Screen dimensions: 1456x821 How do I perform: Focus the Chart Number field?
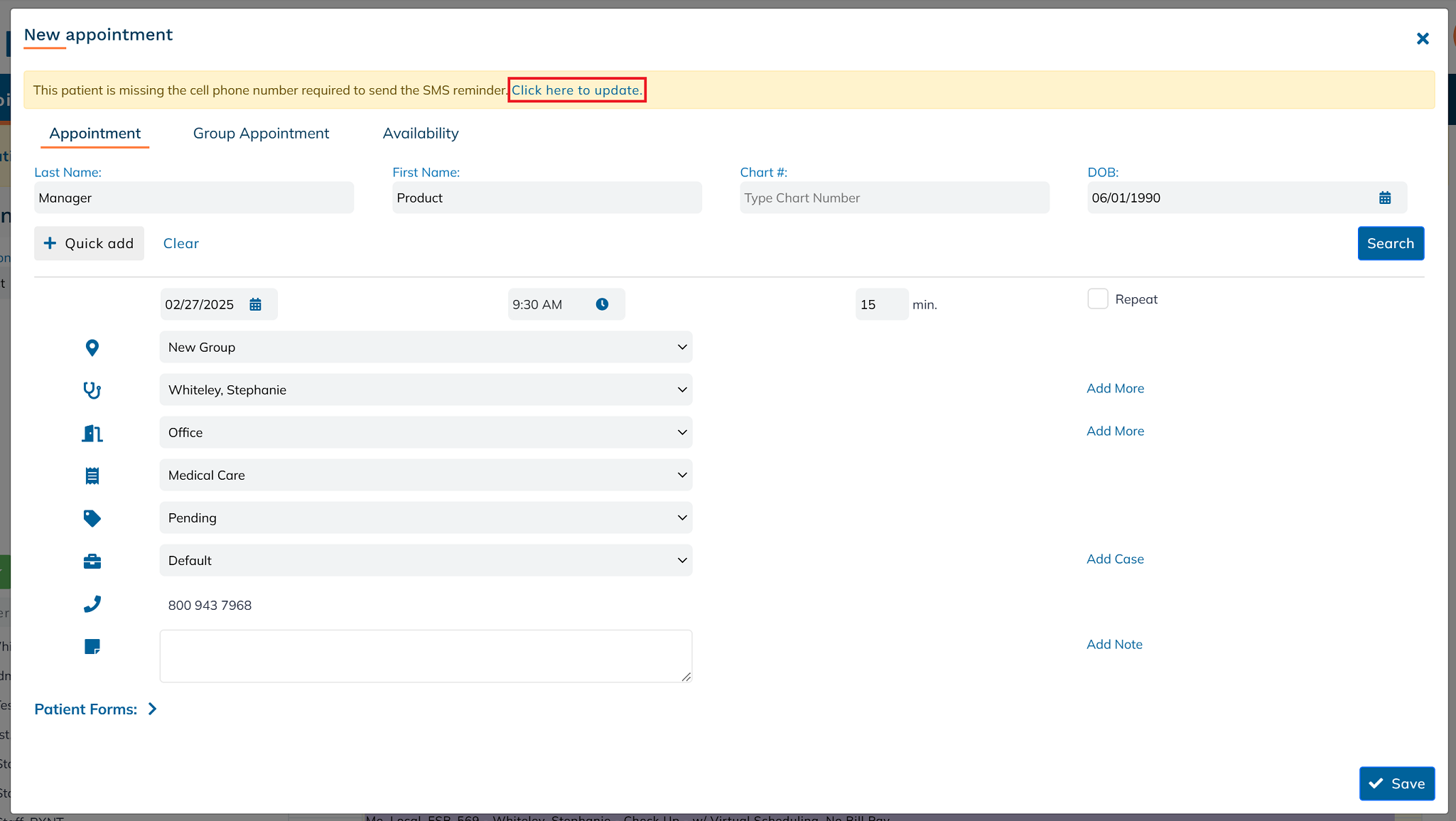pos(895,198)
